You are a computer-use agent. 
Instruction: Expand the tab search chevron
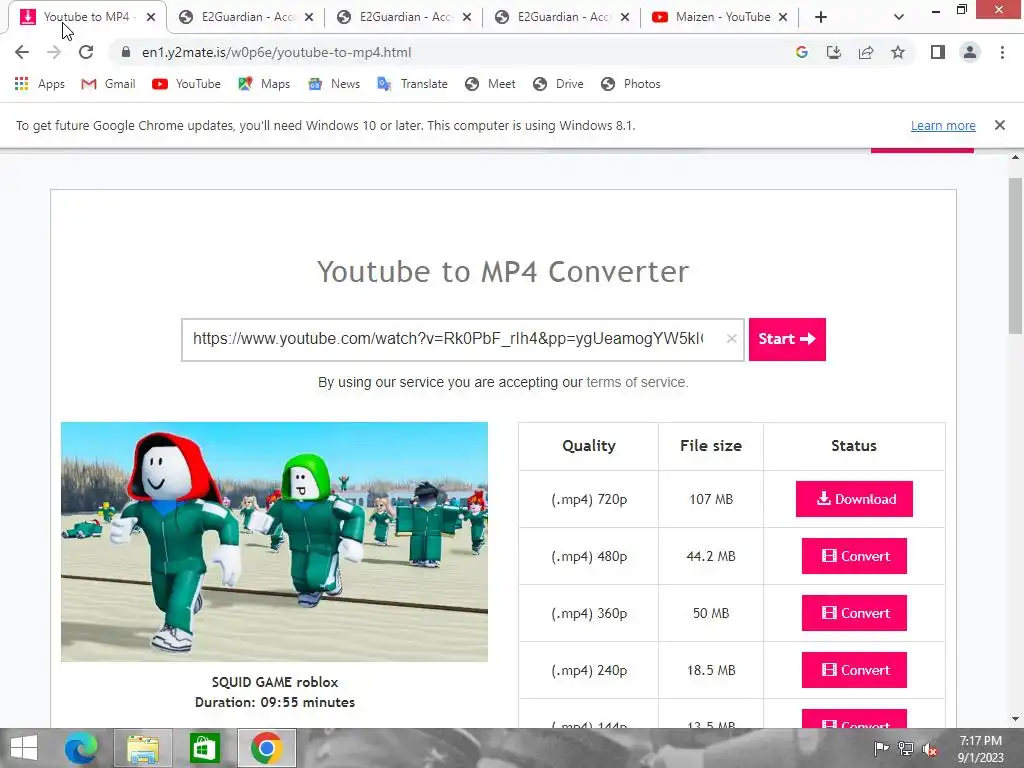coord(899,17)
